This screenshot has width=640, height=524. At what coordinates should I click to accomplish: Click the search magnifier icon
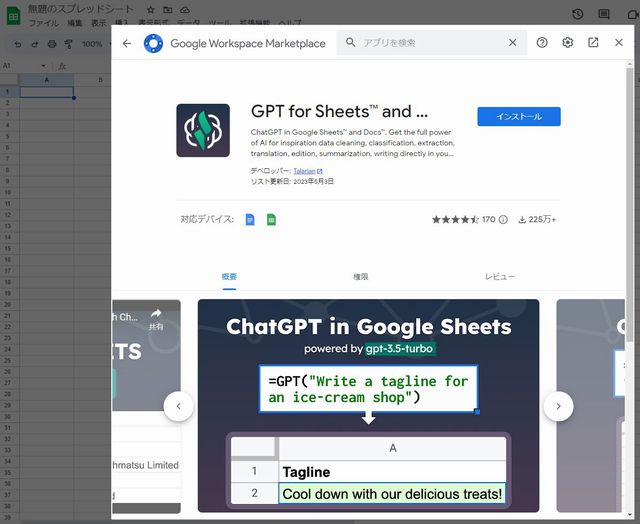coord(350,42)
